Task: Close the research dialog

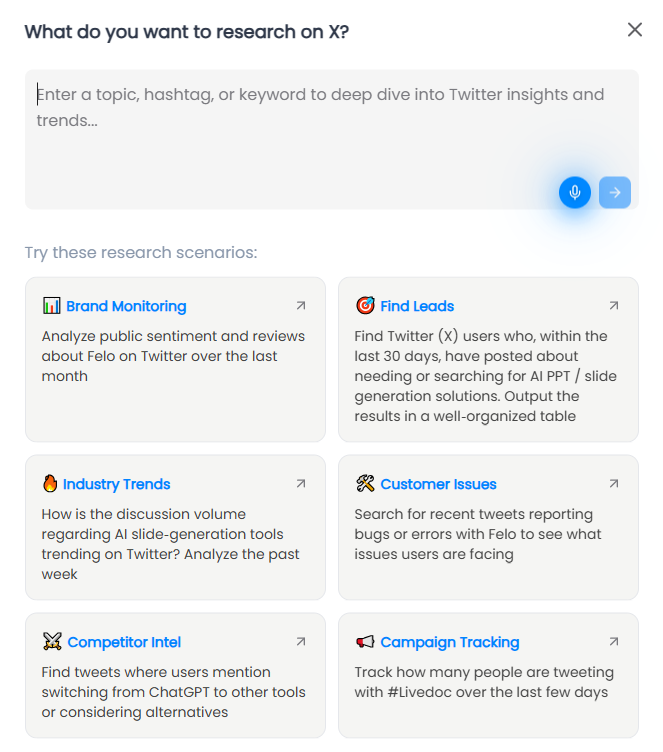Action: pos(635,30)
